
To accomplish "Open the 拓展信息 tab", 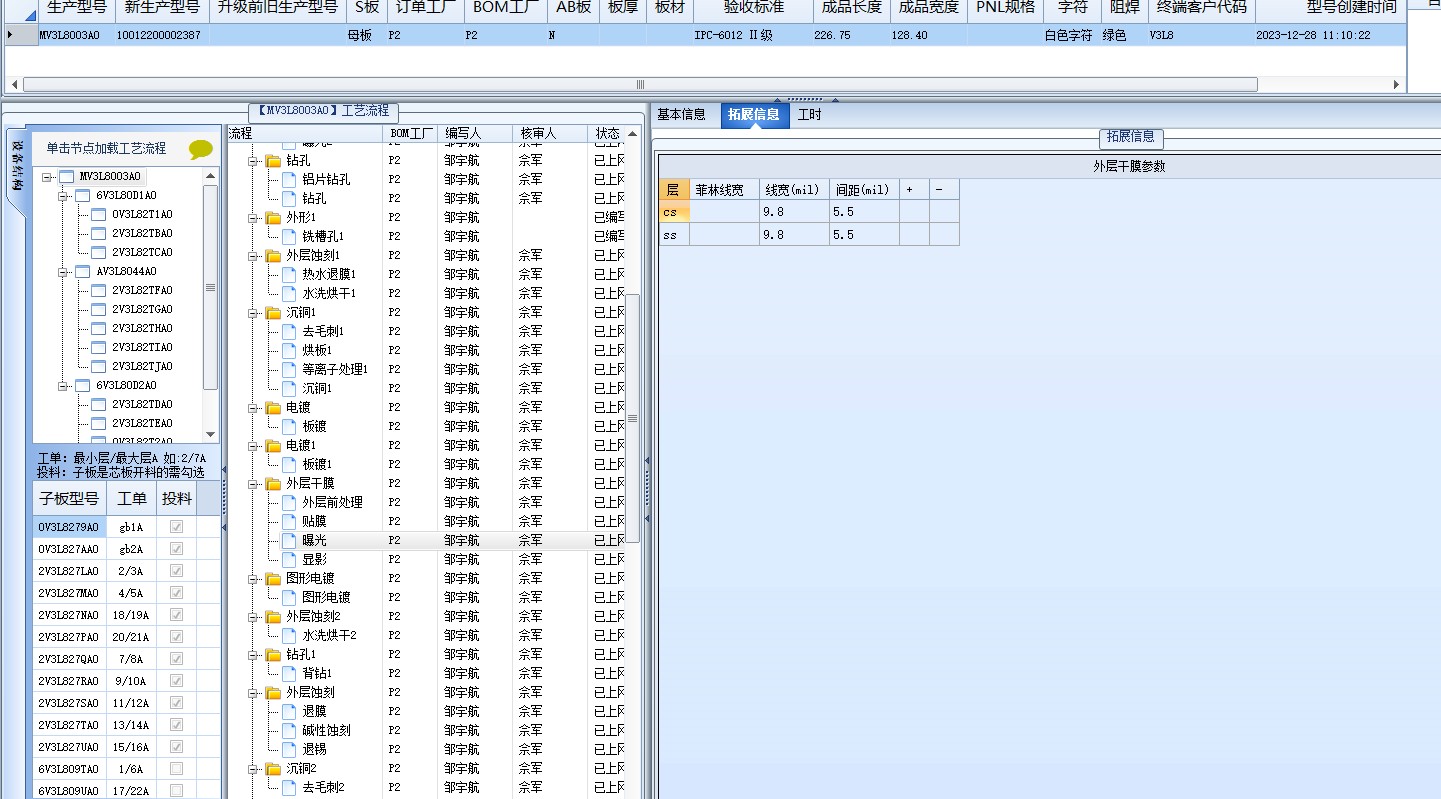I will 753,115.
